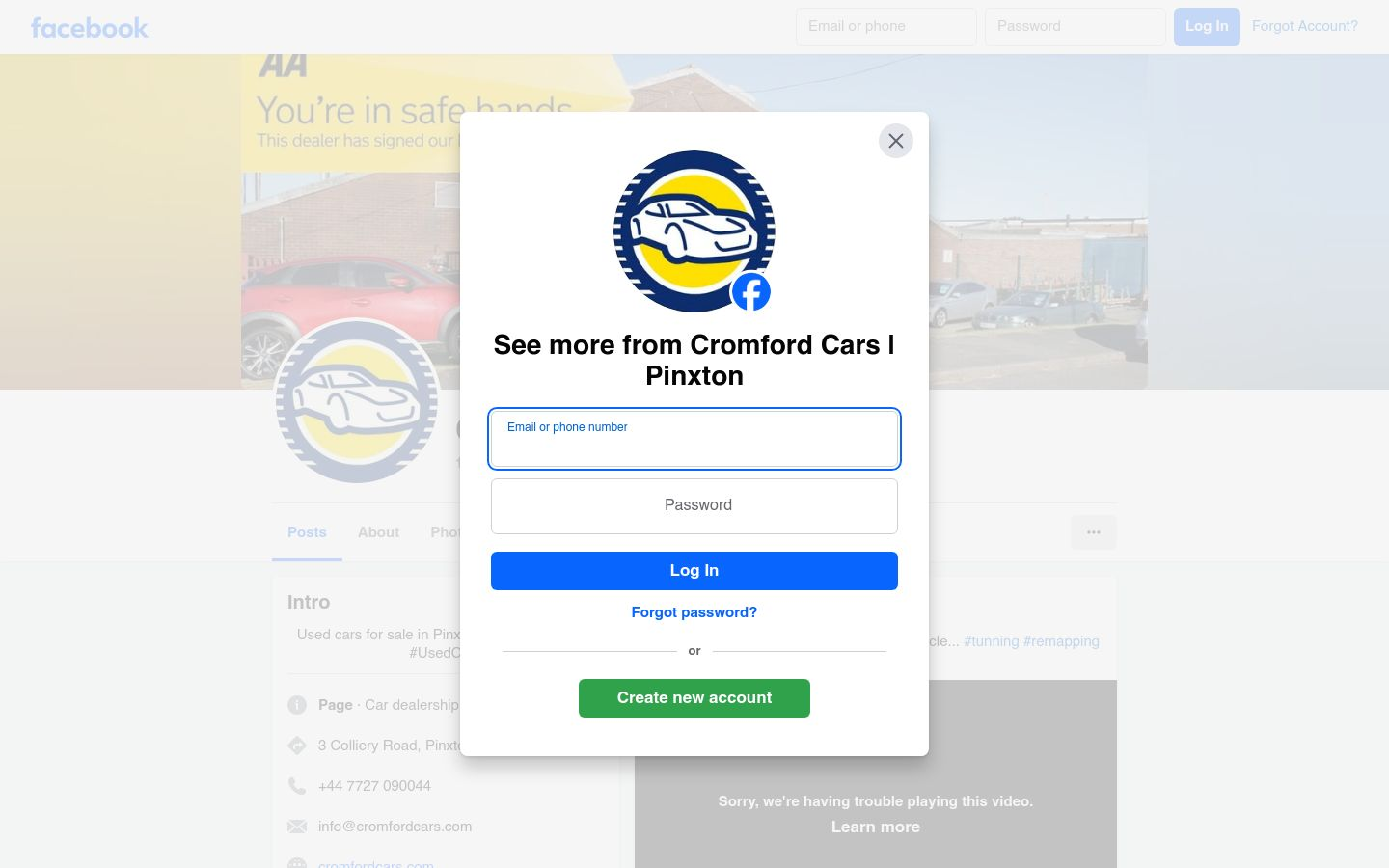
Task: Click the Cromford Cars logo in the dialog
Action: tap(694, 231)
